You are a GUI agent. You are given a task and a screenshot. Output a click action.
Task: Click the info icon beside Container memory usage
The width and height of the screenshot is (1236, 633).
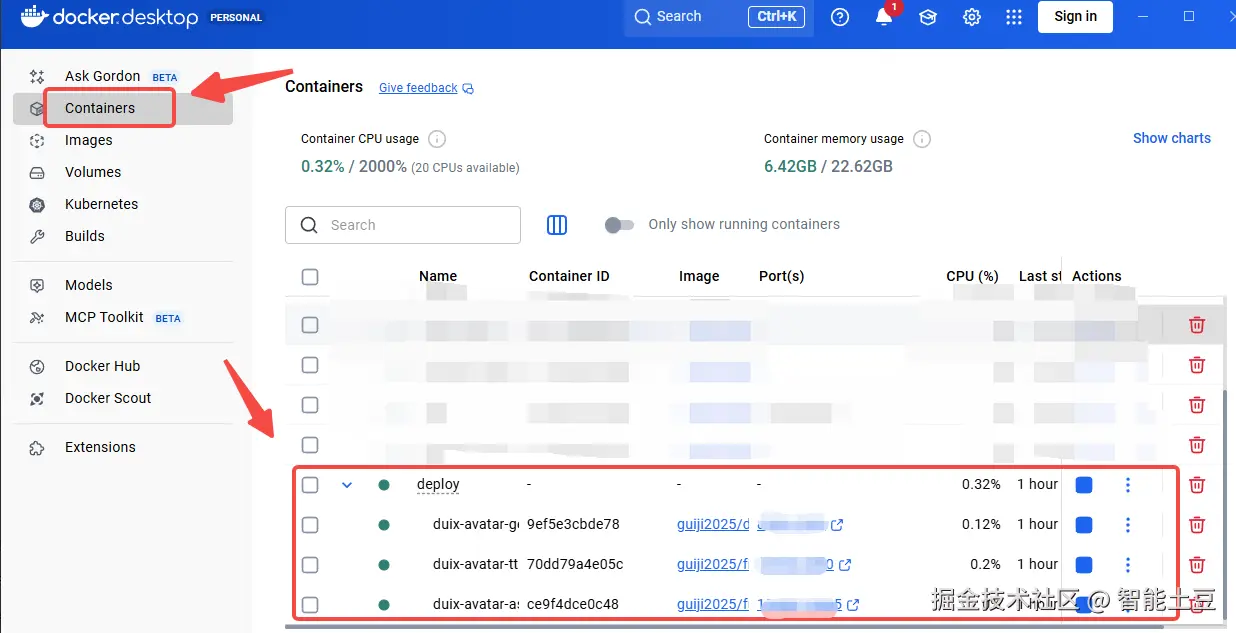tap(922, 139)
